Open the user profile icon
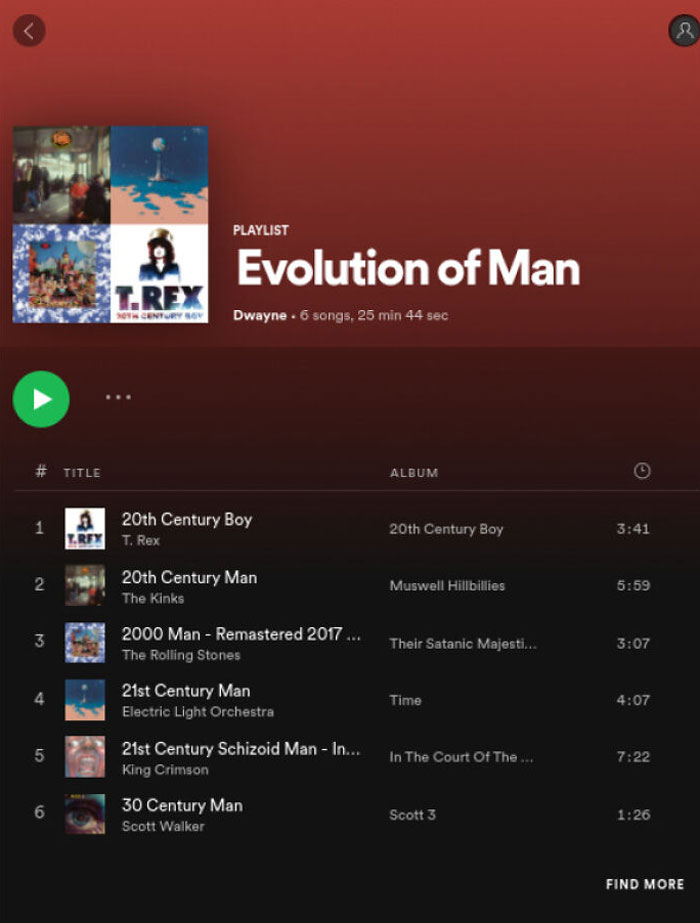 pos(683,31)
